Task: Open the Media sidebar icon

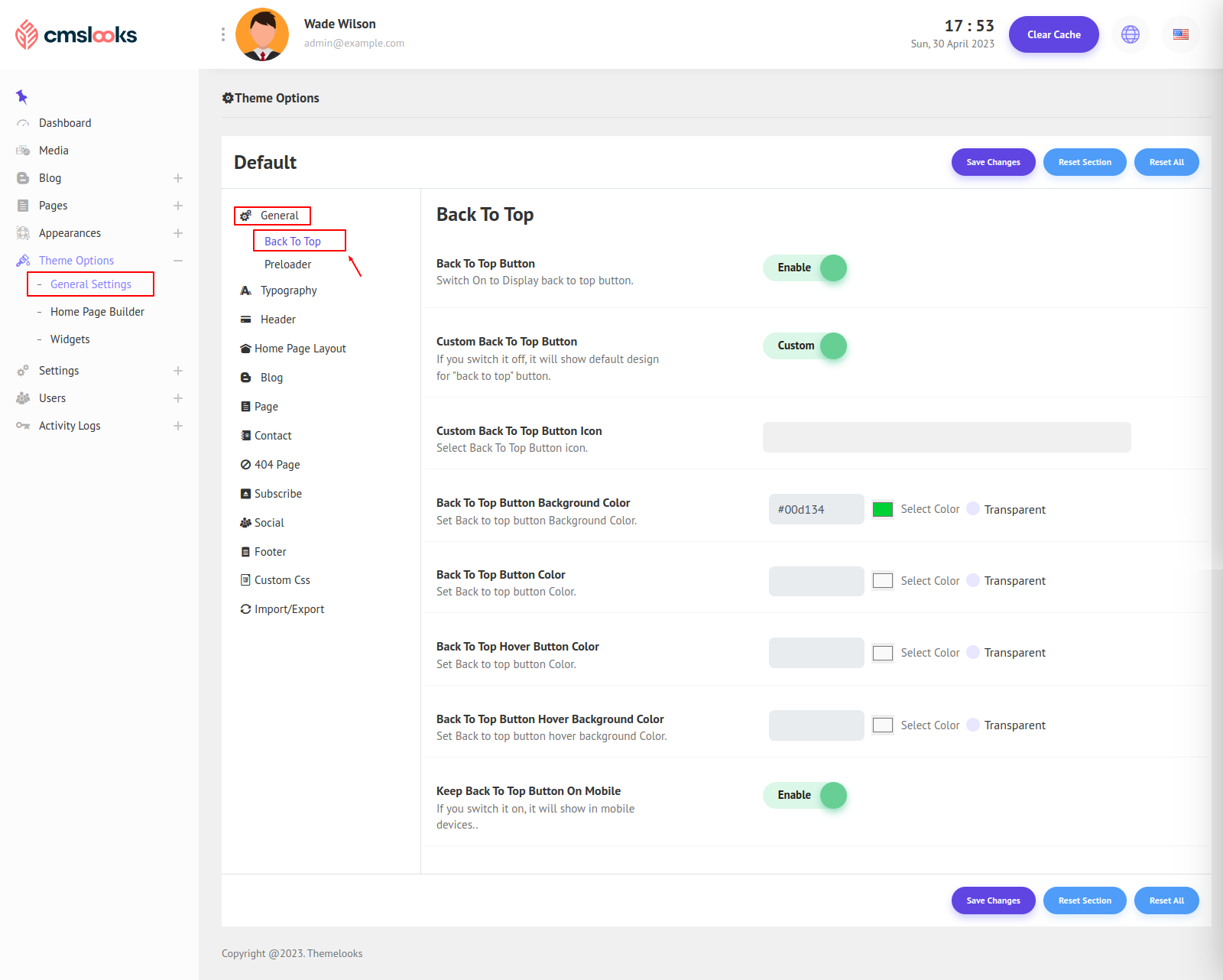Action: 23,151
